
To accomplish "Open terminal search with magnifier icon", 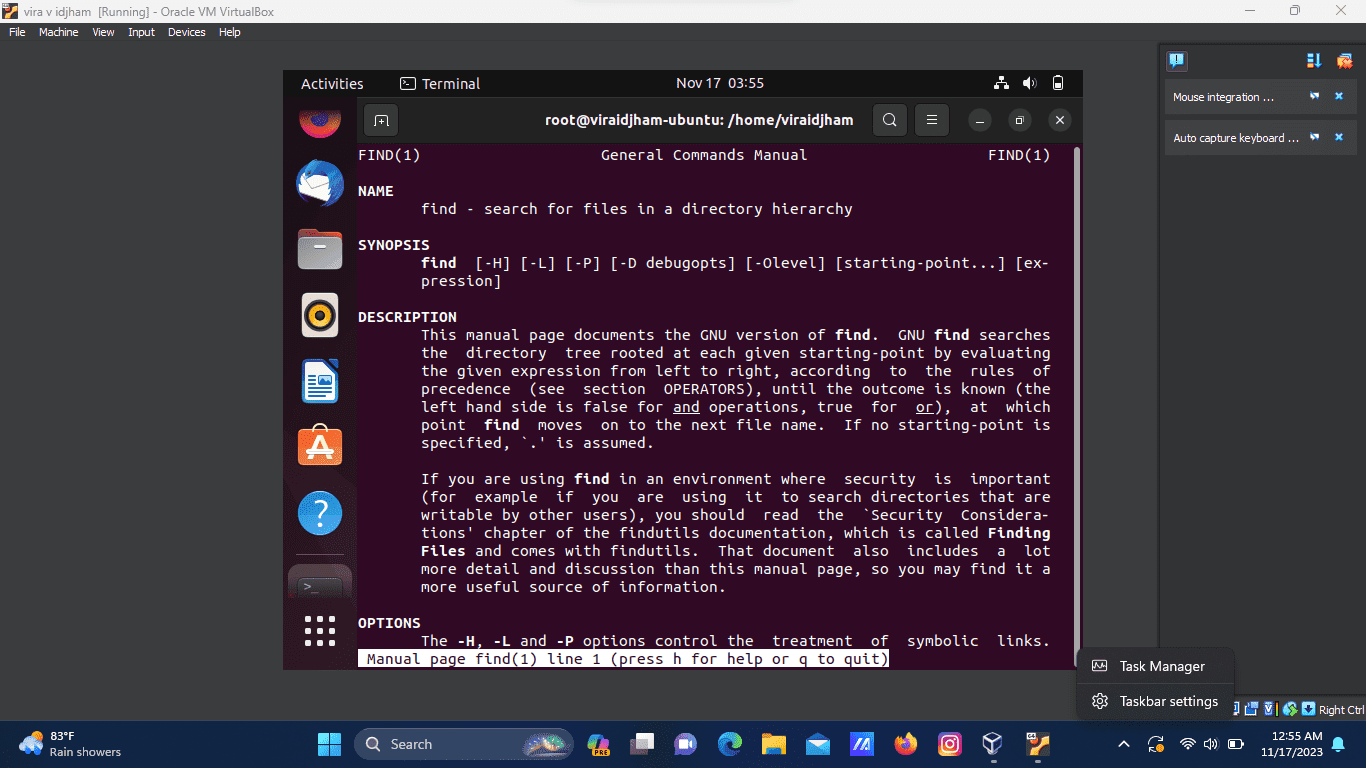I will [x=889, y=120].
